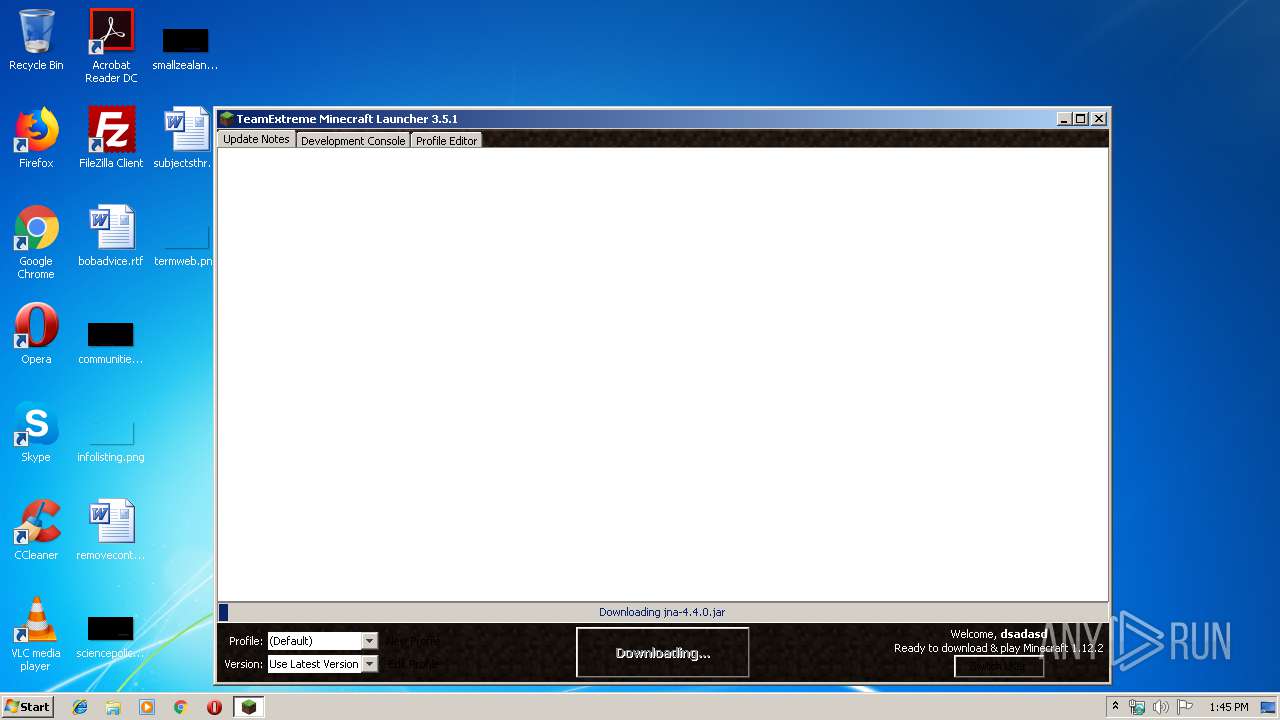
Task: Open the Version dropdown Use Latest Version
Action: coord(322,664)
